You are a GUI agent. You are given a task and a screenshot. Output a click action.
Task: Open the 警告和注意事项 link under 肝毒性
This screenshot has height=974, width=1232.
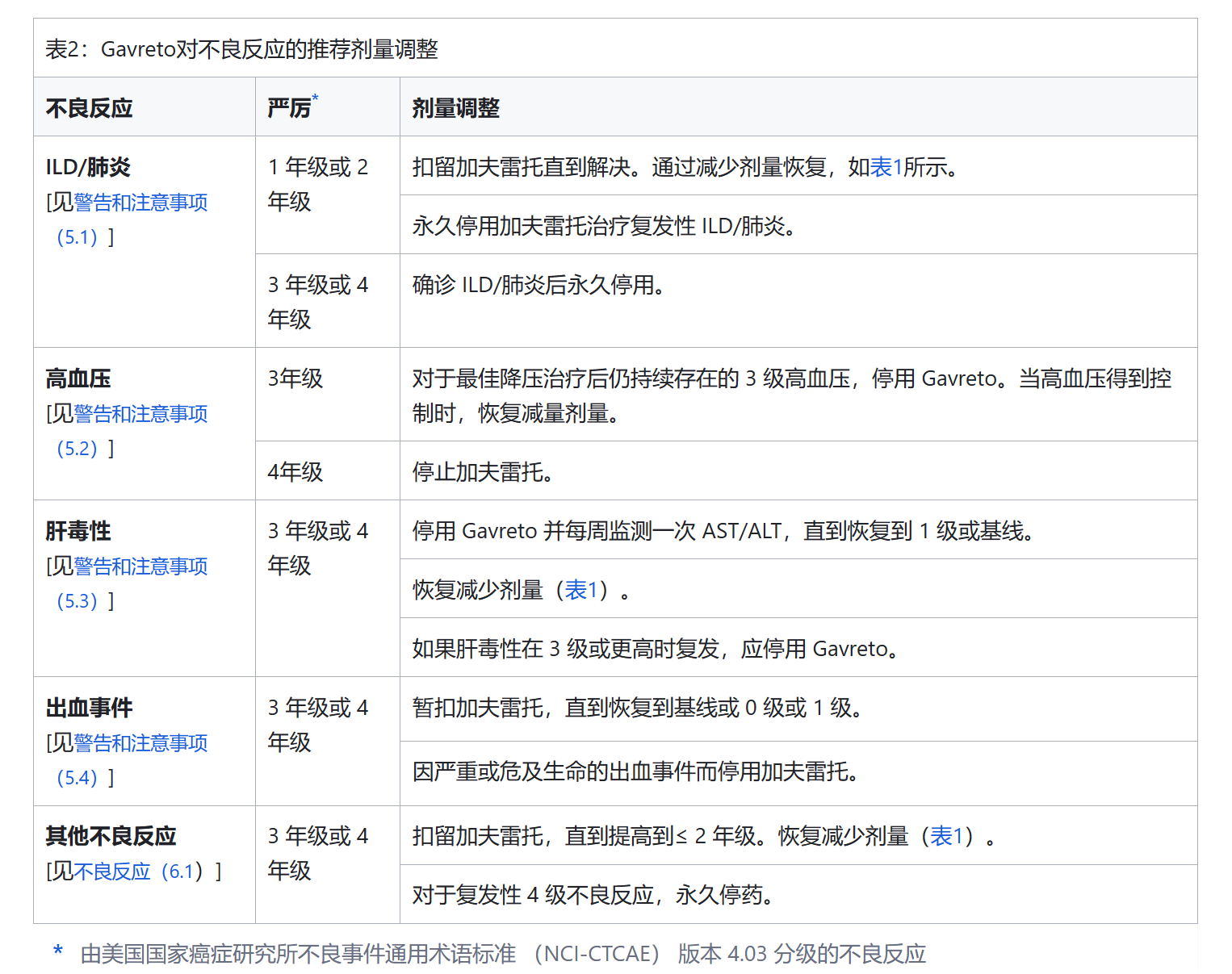point(140,566)
